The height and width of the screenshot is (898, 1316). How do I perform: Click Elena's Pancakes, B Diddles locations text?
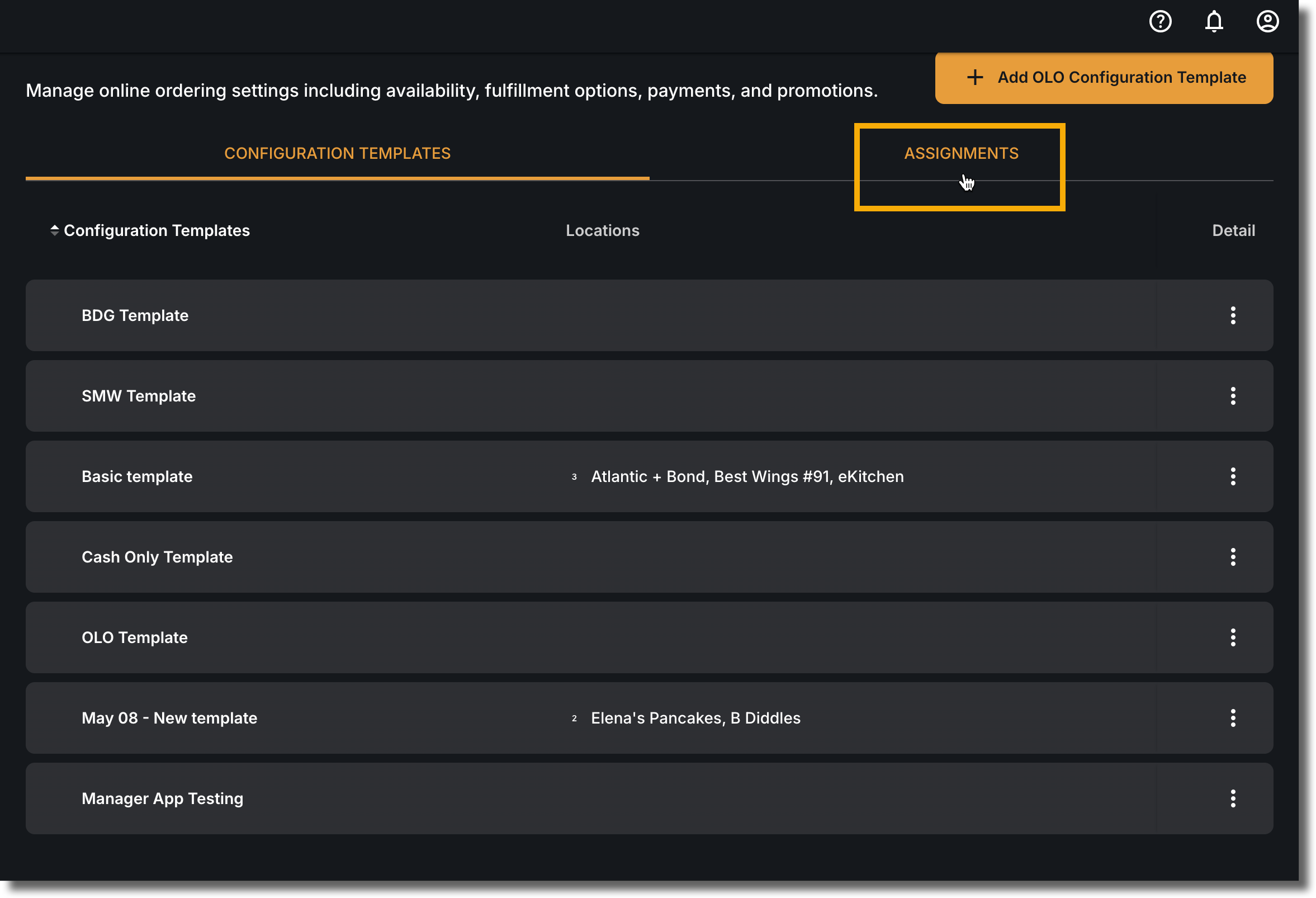pyautogui.click(x=695, y=718)
